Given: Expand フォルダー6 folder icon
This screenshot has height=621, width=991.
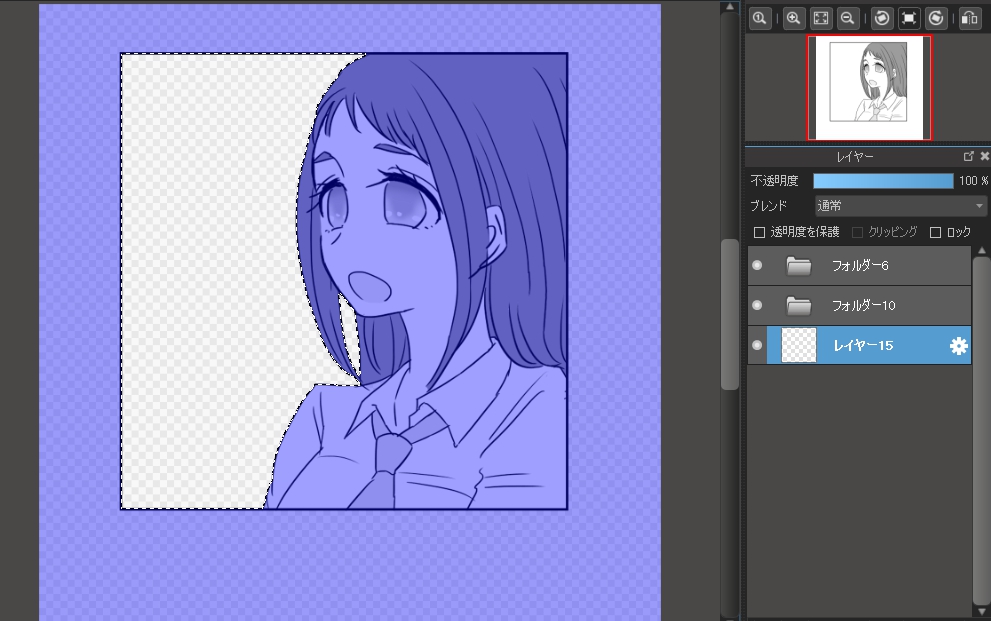Looking at the screenshot, I should click(x=798, y=266).
